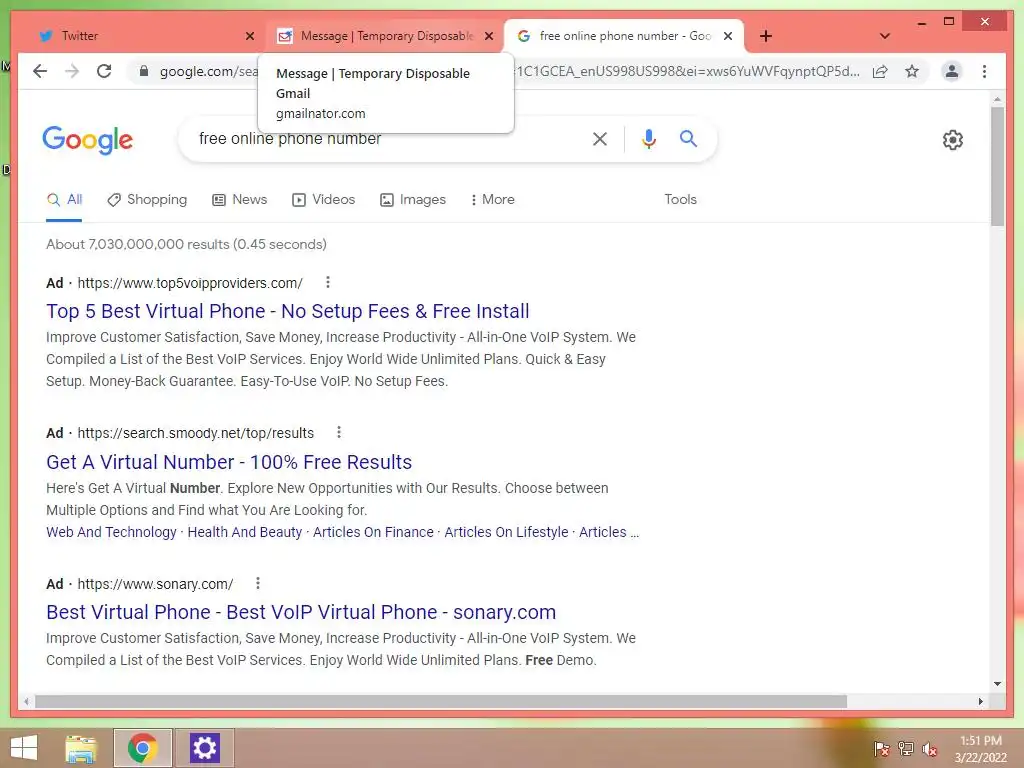Open File Explorer from the taskbar

tap(81, 748)
